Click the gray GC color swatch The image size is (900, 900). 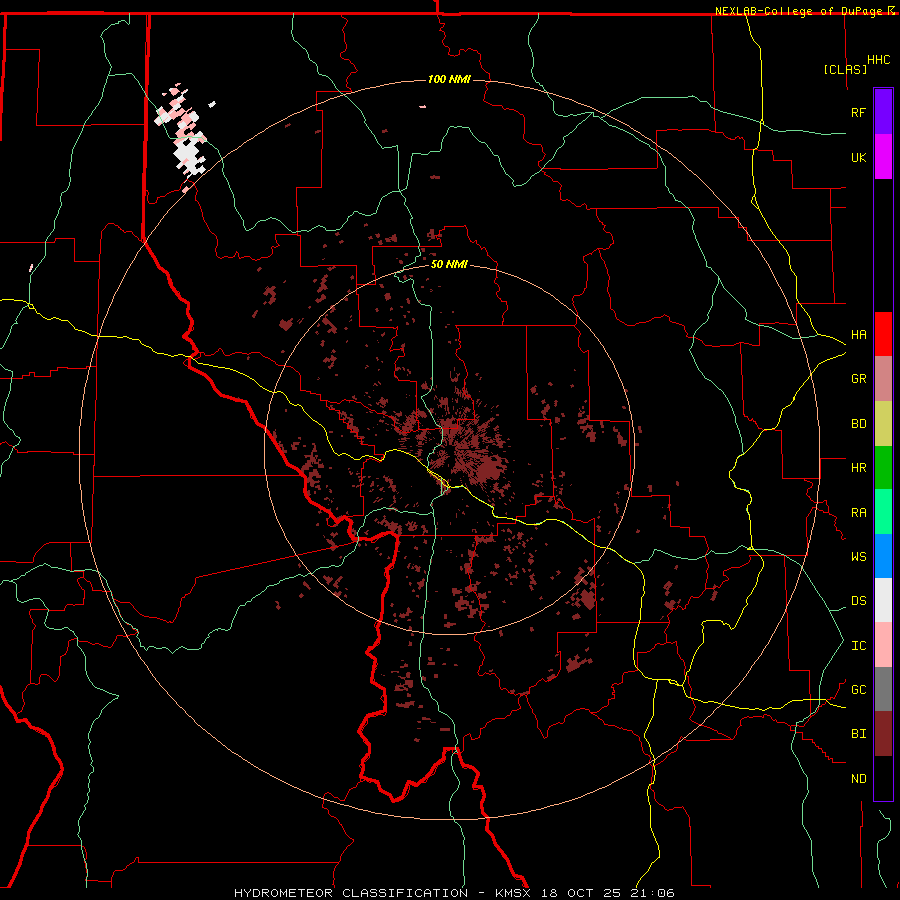pyautogui.click(x=883, y=689)
